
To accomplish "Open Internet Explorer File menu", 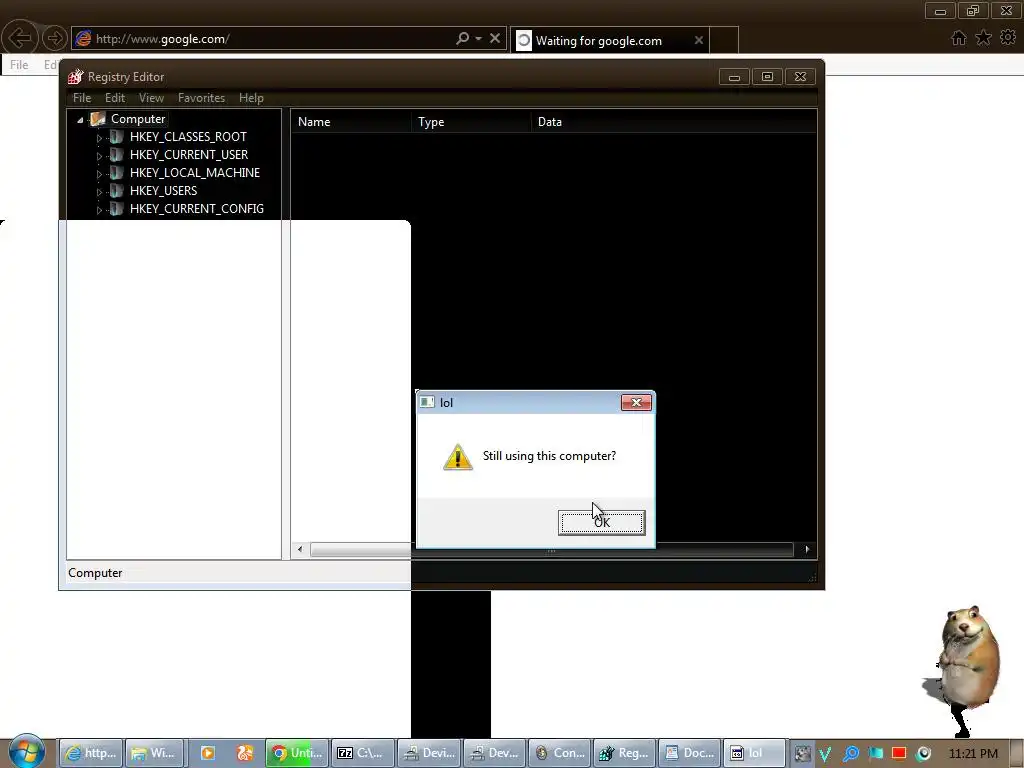I will (x=19, y=65).
